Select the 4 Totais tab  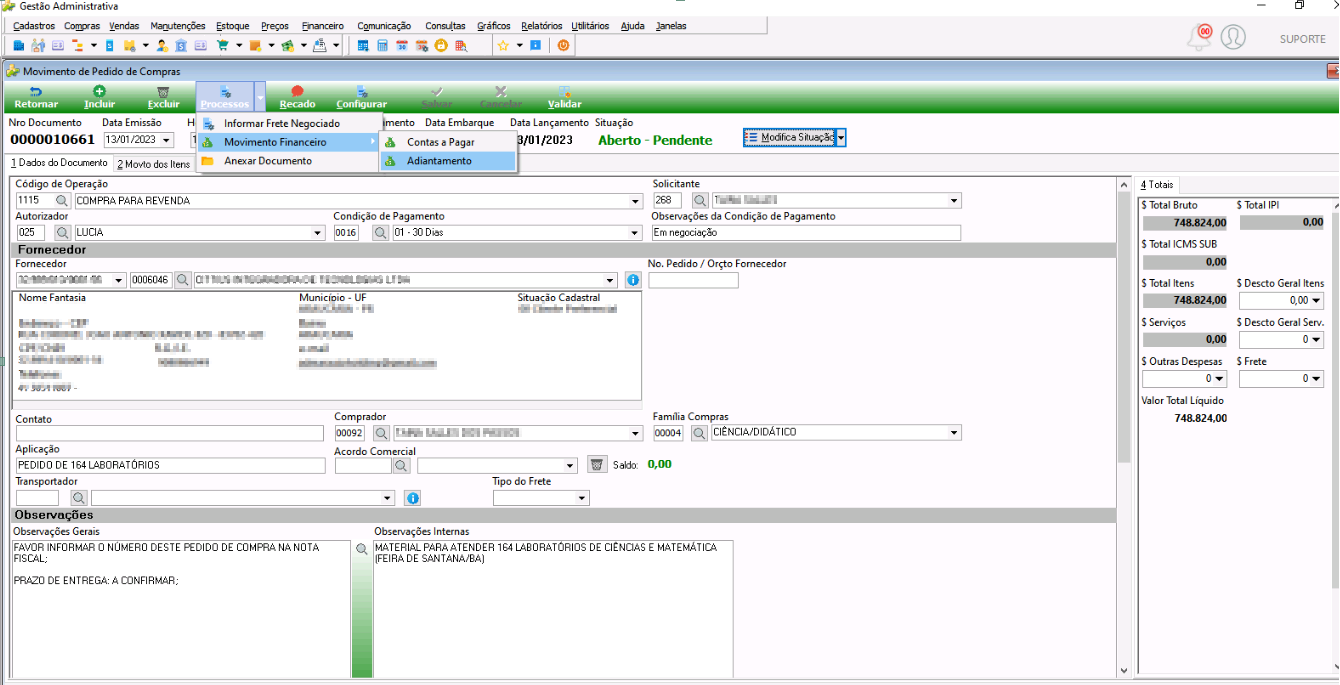tap(1158, 185)
